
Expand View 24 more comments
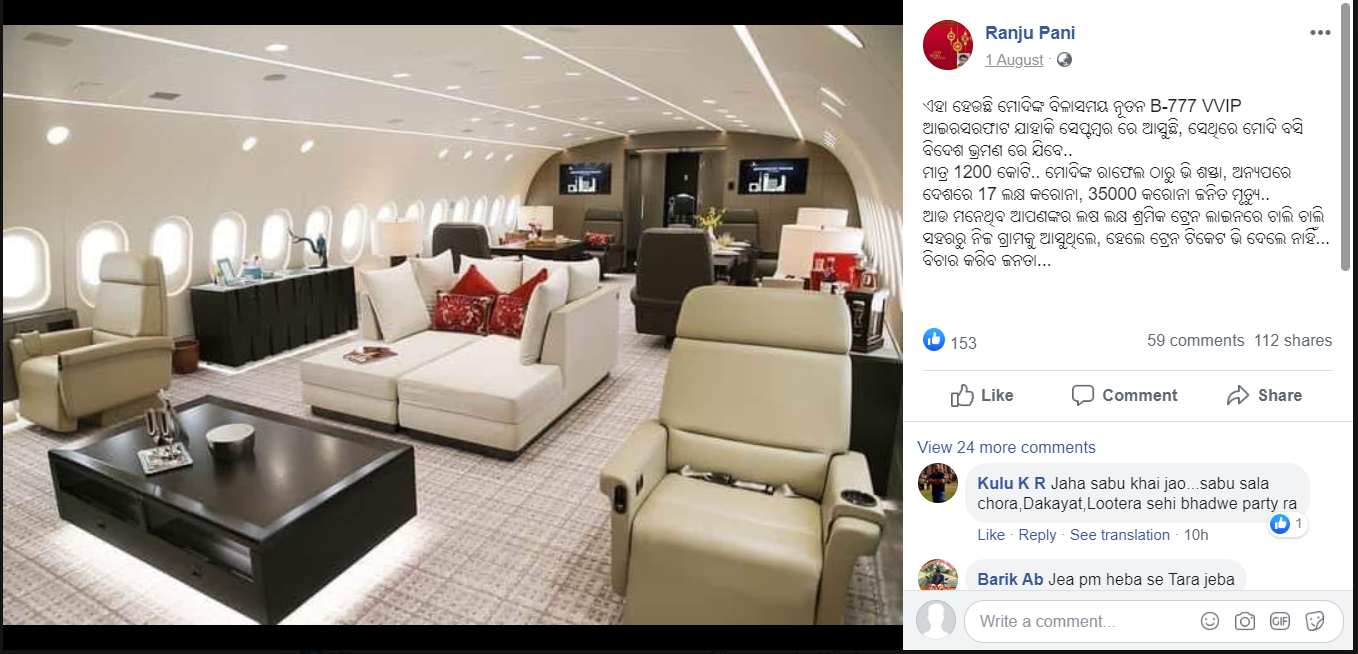click(x=1006, y=447)
